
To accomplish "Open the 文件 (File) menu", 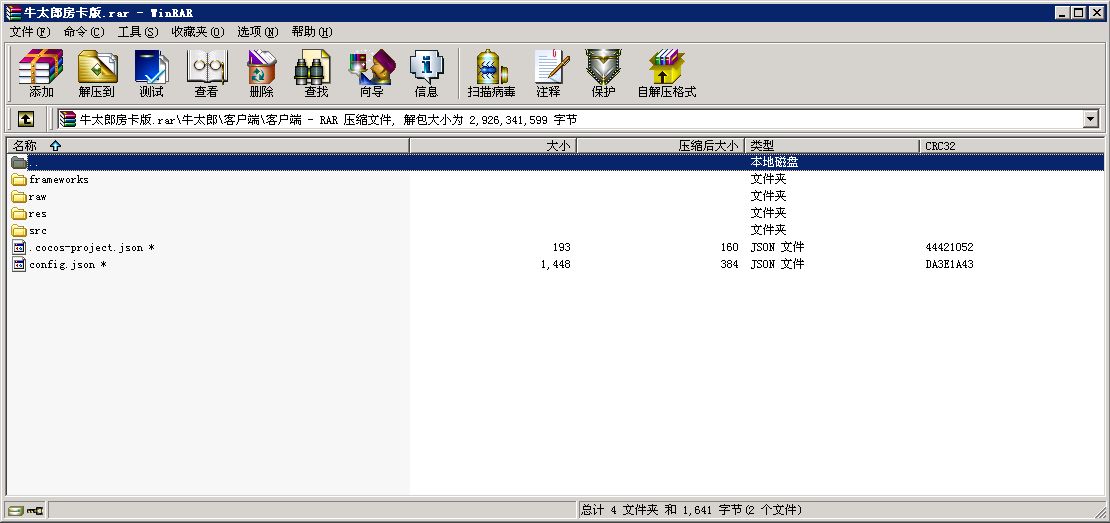I will pyautogui.click(x=29, y=32).
